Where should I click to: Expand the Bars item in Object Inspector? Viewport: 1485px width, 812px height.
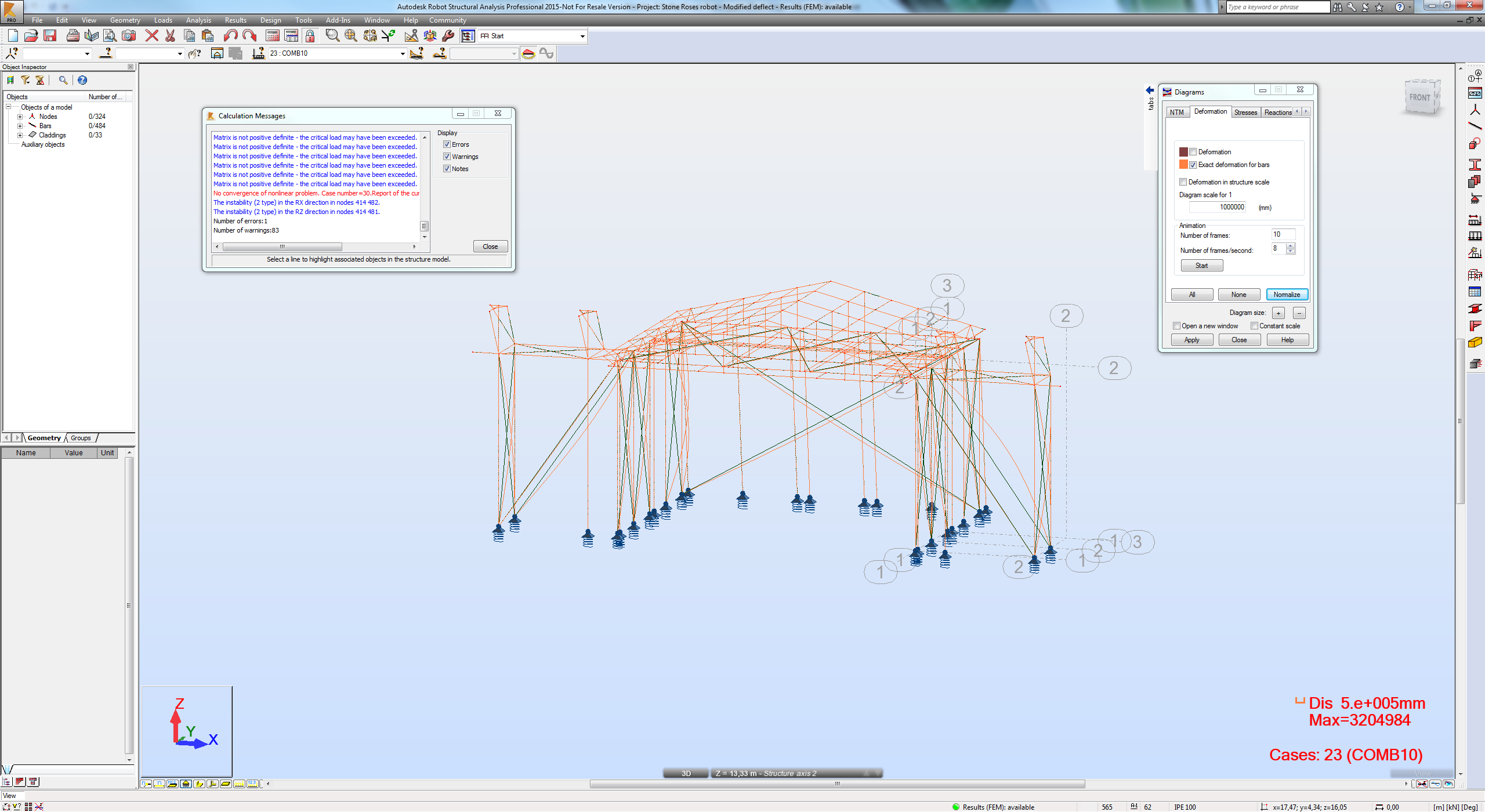click(19, 125)
